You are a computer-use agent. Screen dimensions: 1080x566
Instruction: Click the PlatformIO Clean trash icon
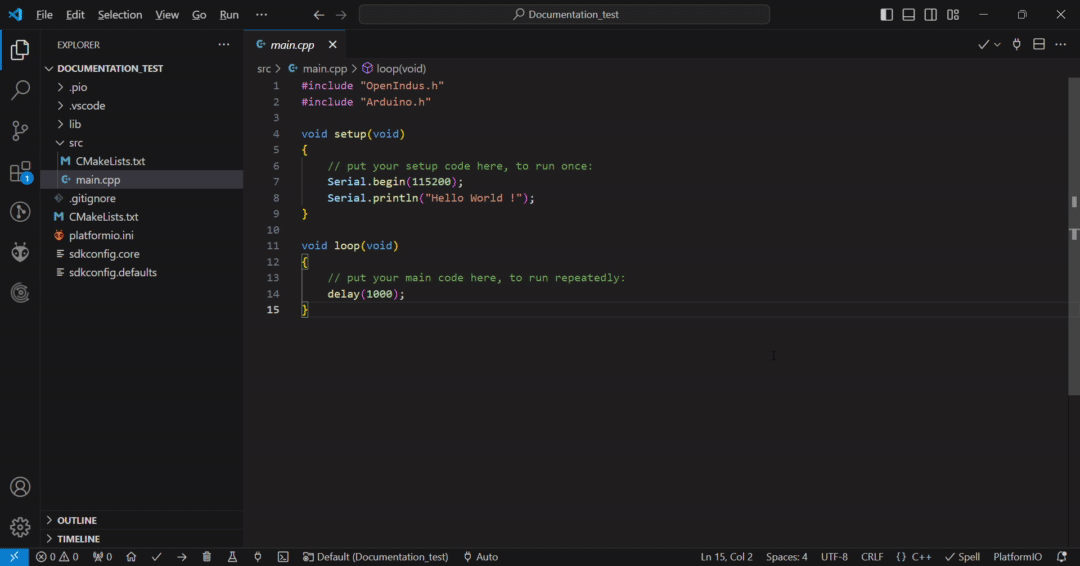click(207, 557)
